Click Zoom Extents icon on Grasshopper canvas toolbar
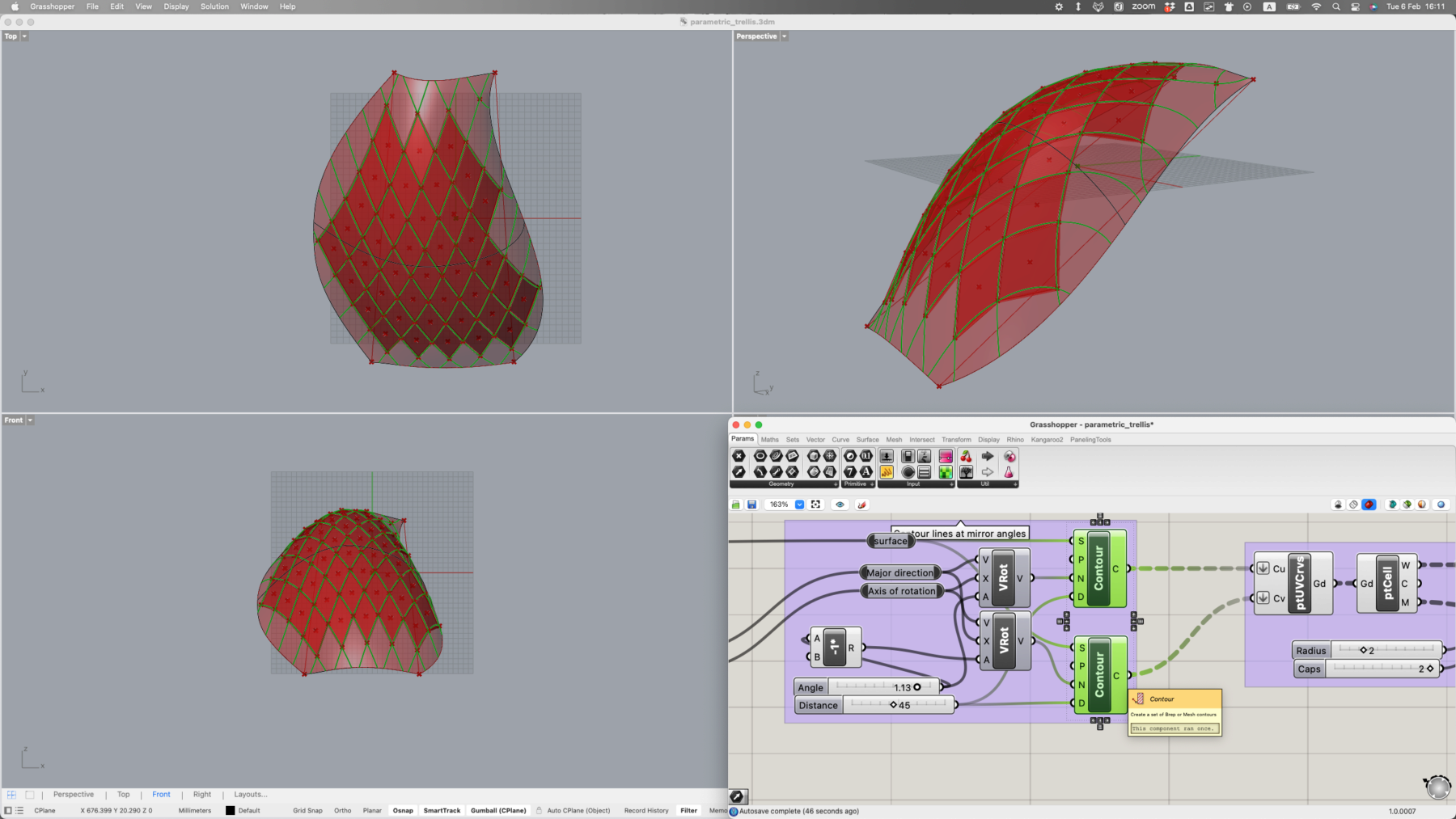1456x819 pixels. (x=815, y=504)
